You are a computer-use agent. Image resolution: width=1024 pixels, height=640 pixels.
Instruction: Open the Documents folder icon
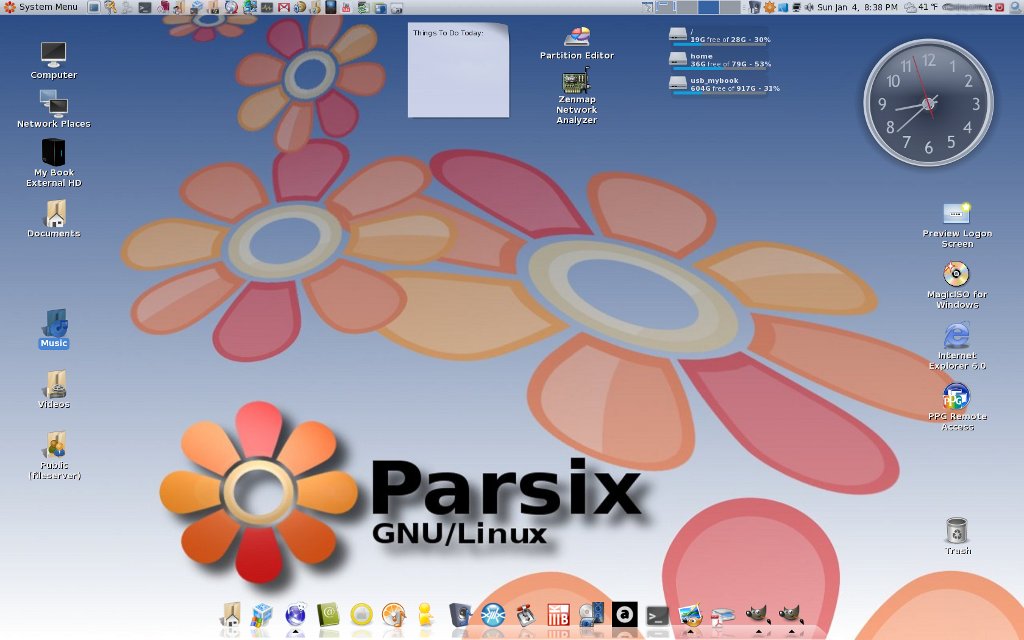click(54, 218)
